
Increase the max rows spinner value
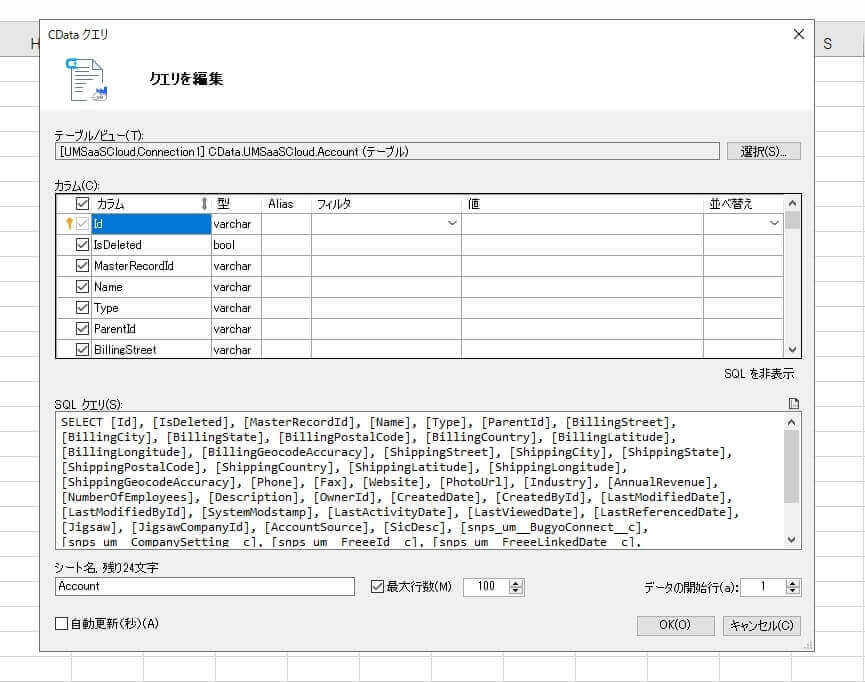point(516,583)
